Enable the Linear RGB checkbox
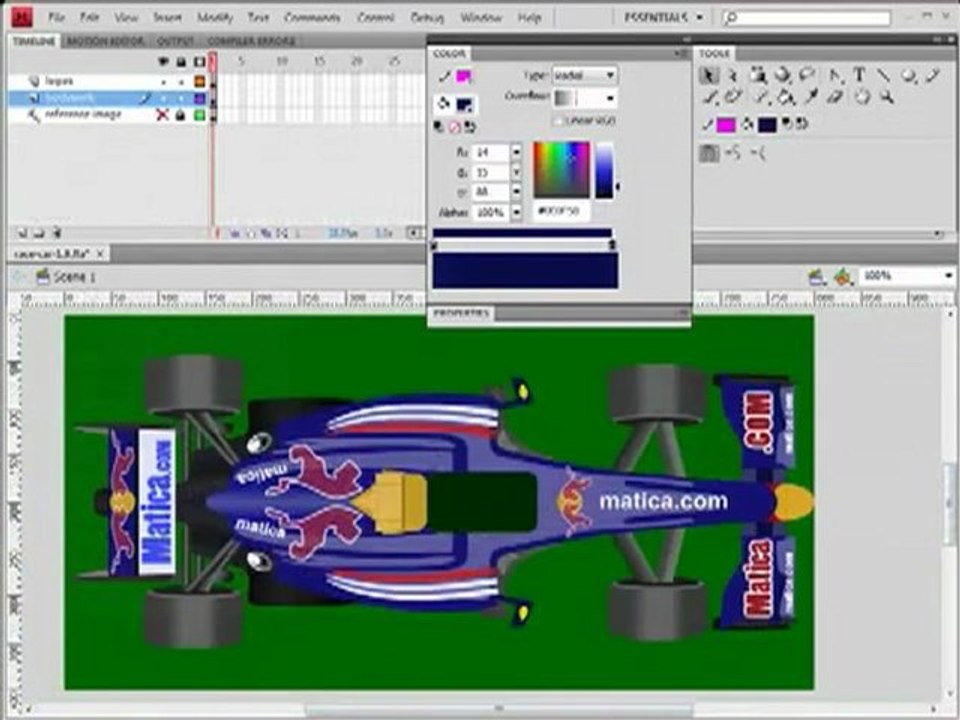 tap(558, 121)
